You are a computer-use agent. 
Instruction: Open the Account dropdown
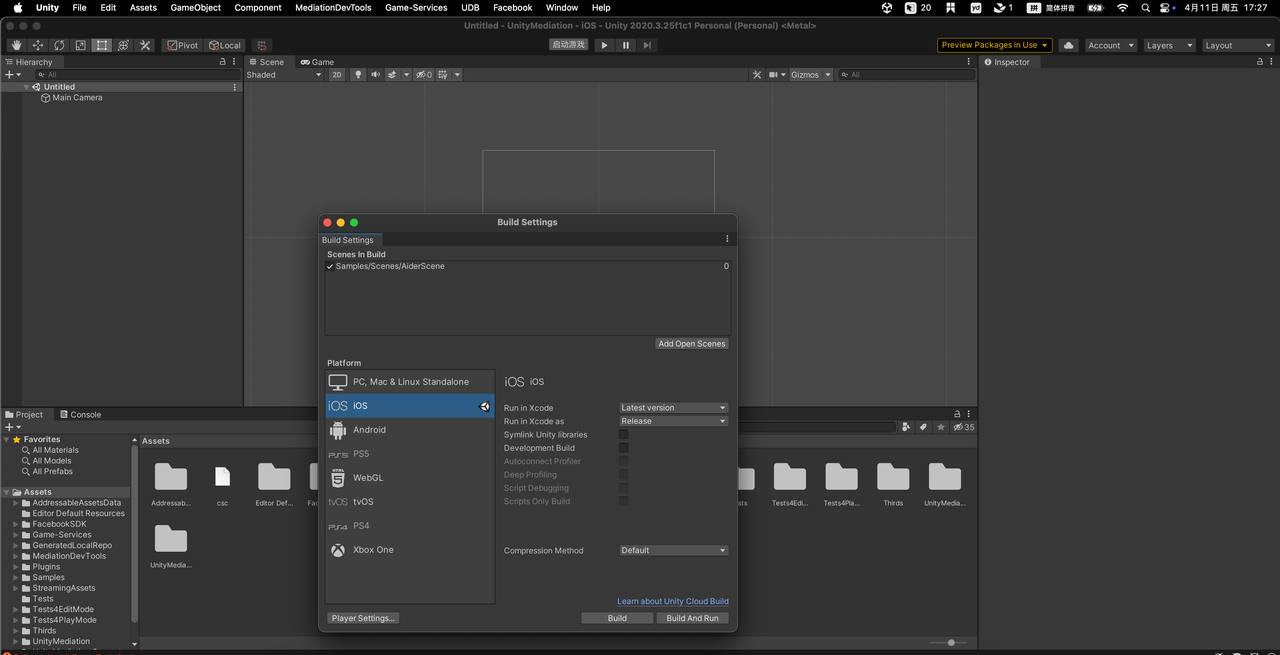pyautogui.click(x=1110, y=45)
